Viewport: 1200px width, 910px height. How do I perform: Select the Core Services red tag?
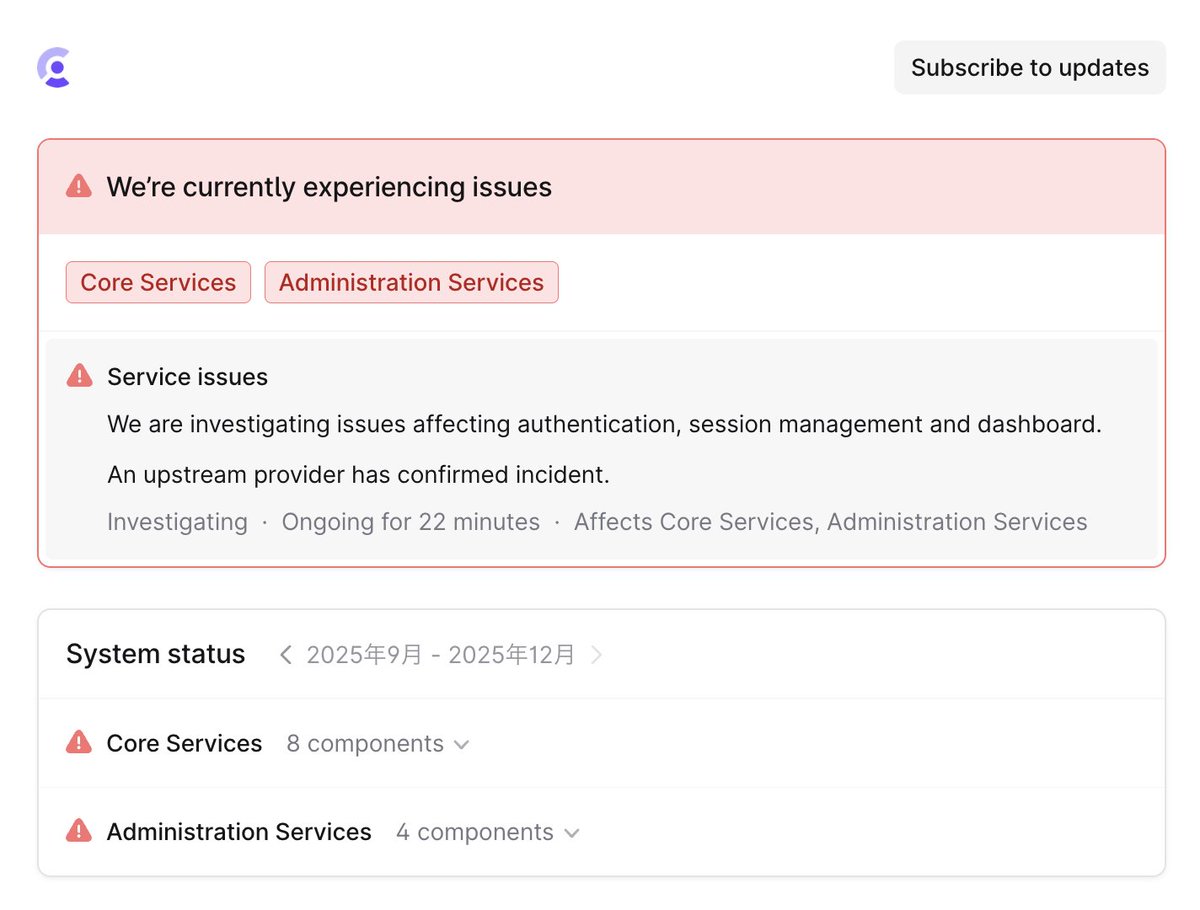tap(158, 283)
